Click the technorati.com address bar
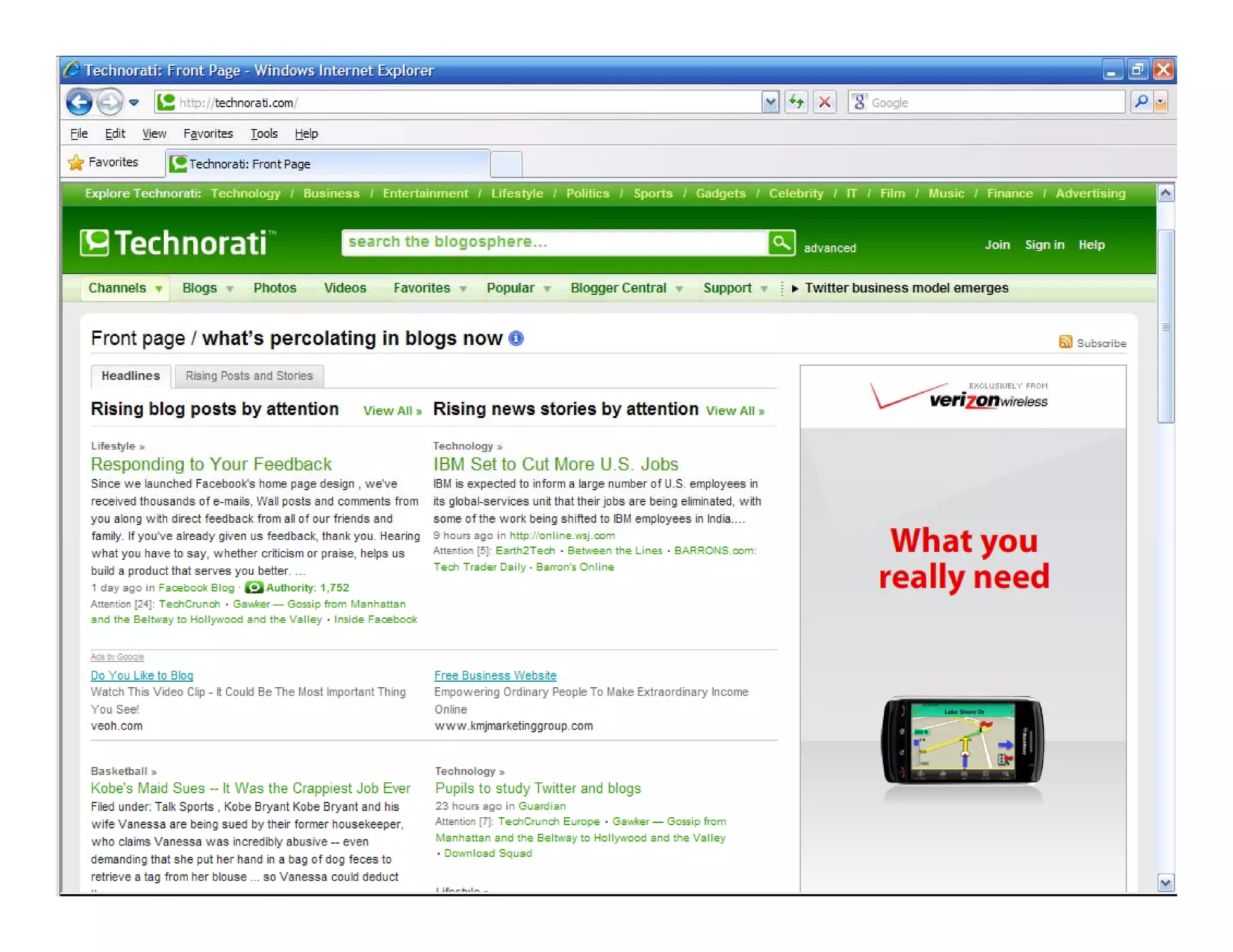The width and height of the screenshot is (1233, 952). 458,102
